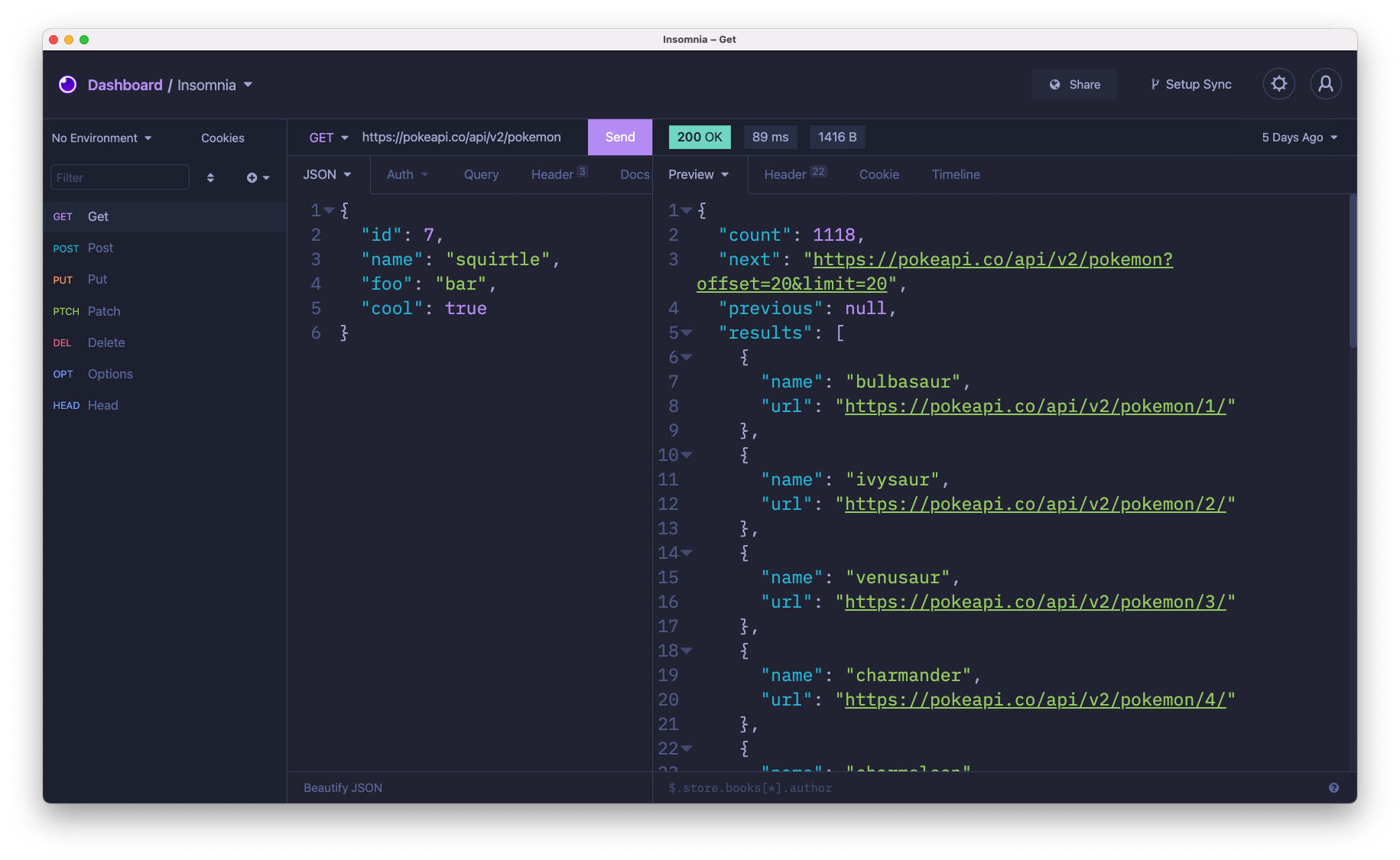This screenshot has height=860, width=1400.
Task: Collapse response line 1 fold arrow
Action: pos(687,210)
